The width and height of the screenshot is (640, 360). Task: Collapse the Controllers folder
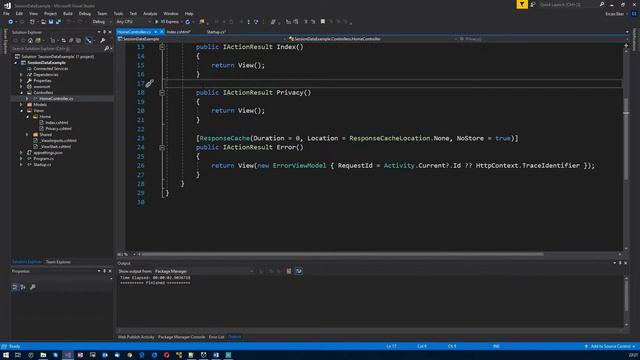[x=21, y=93]
